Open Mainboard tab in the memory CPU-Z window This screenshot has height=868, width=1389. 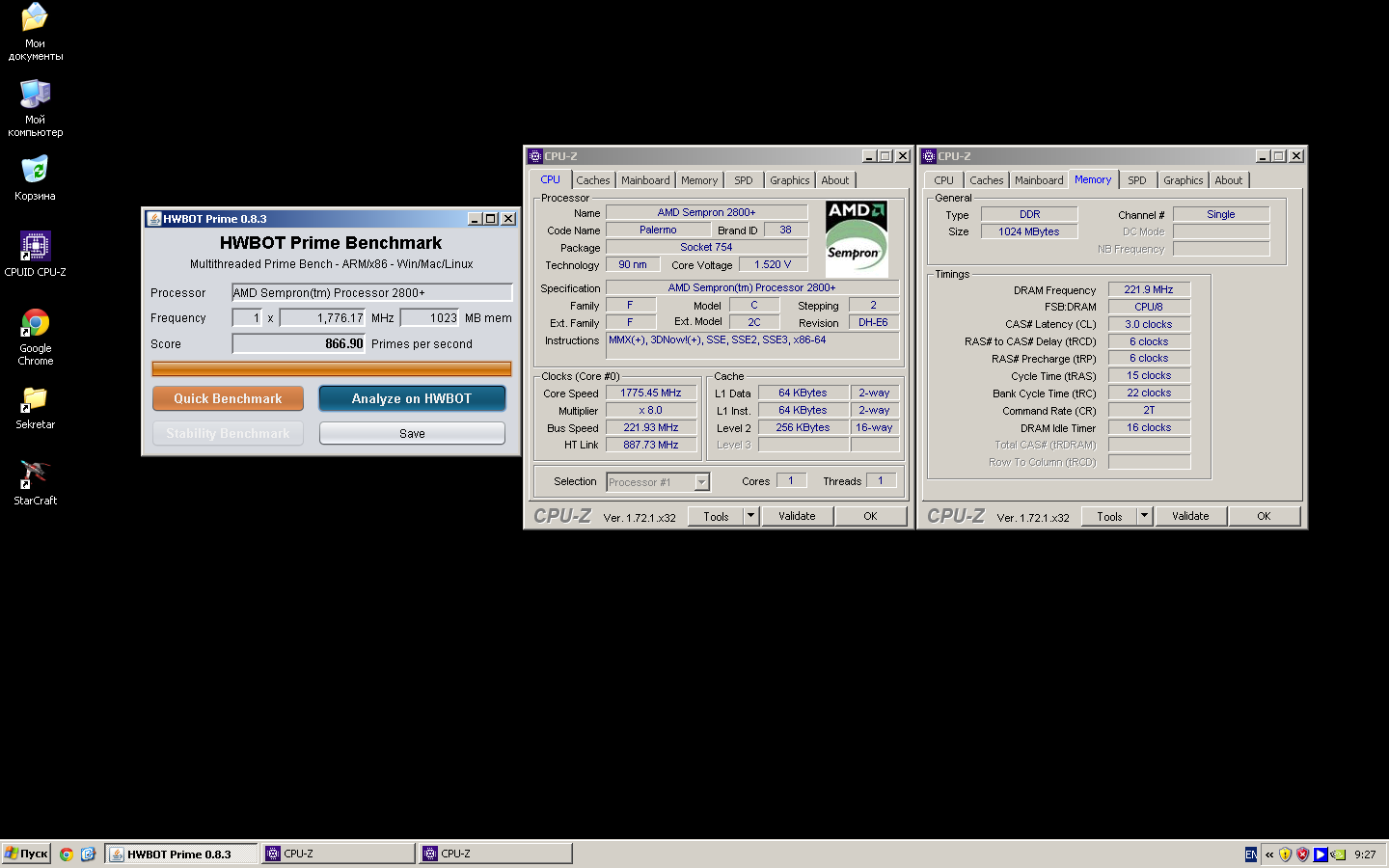pyautogui.click(x=1039, y=180)
